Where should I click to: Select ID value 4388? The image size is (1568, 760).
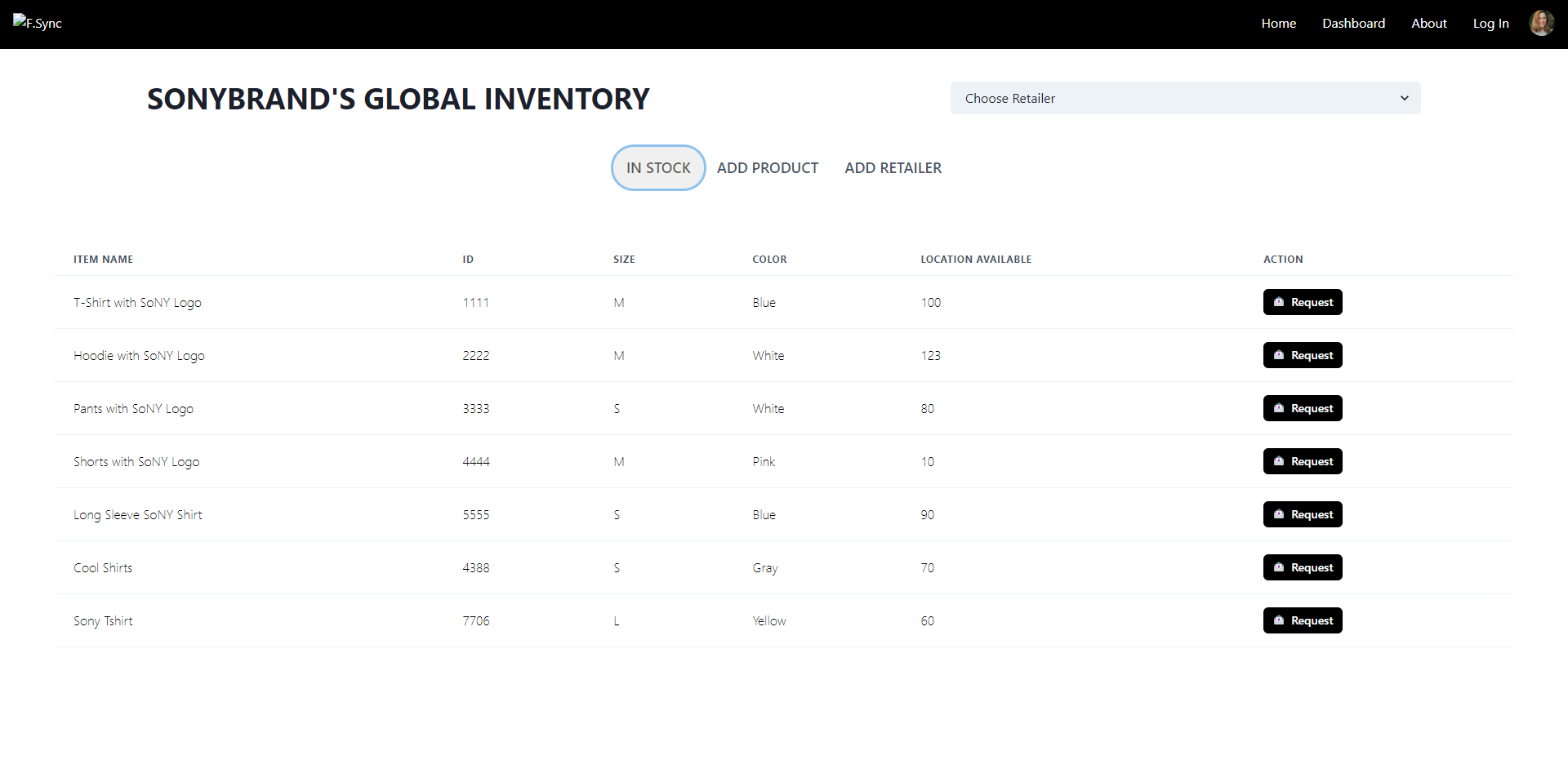tap(476, 567)
